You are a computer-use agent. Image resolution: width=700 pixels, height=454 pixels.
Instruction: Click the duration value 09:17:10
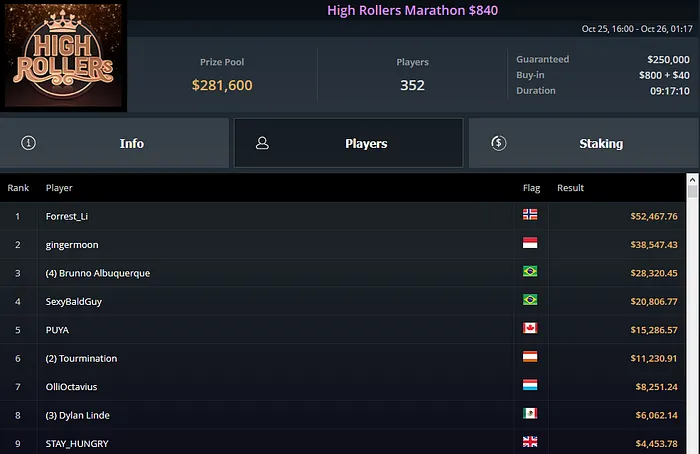tap(670, 91)
